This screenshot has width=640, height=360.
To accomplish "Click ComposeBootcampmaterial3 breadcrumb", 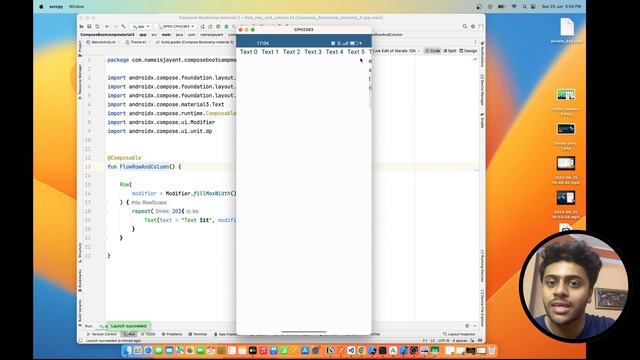I will 107,35.
